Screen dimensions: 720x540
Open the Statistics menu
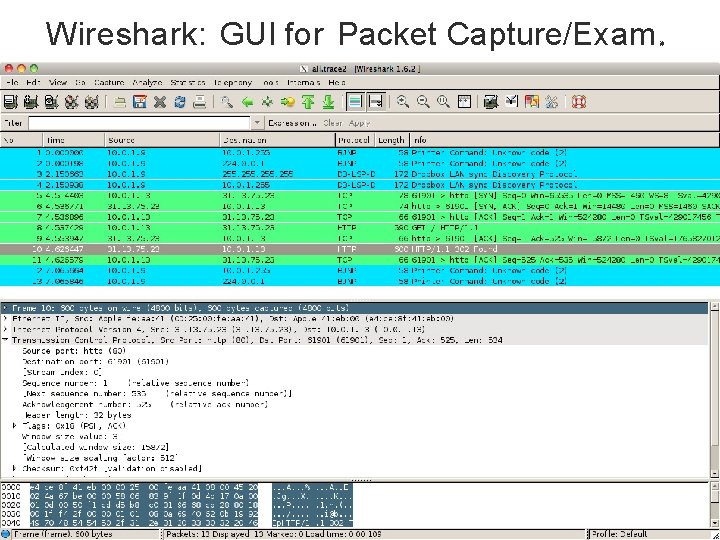pos(188,83)
